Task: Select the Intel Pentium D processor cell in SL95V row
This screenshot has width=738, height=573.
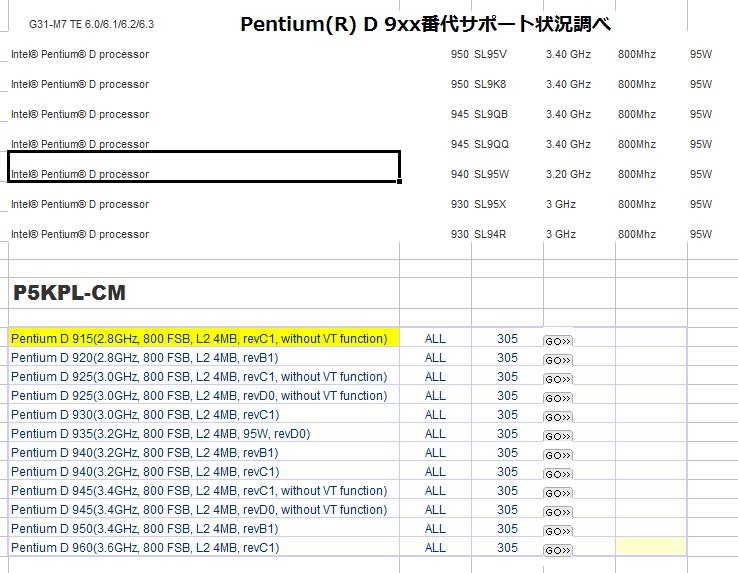Action: tap(80, 54)
